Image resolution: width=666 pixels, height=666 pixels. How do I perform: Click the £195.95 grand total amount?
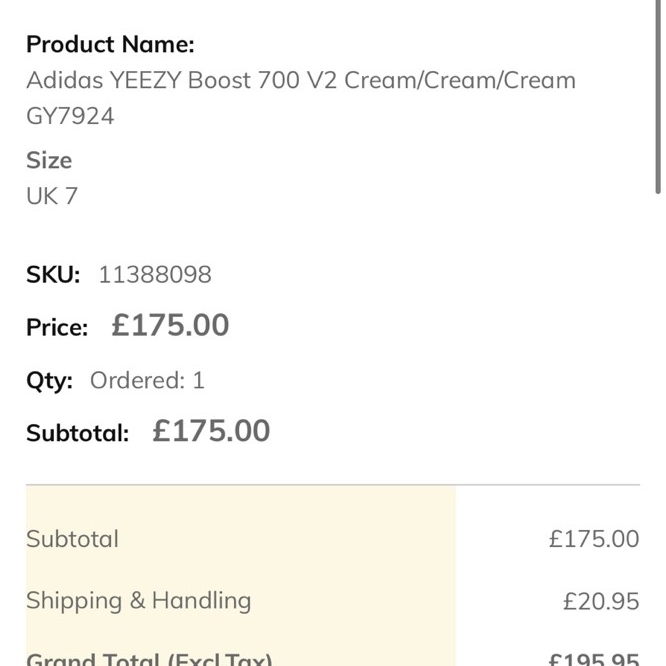pyautogui.click(x=593, y=659)
